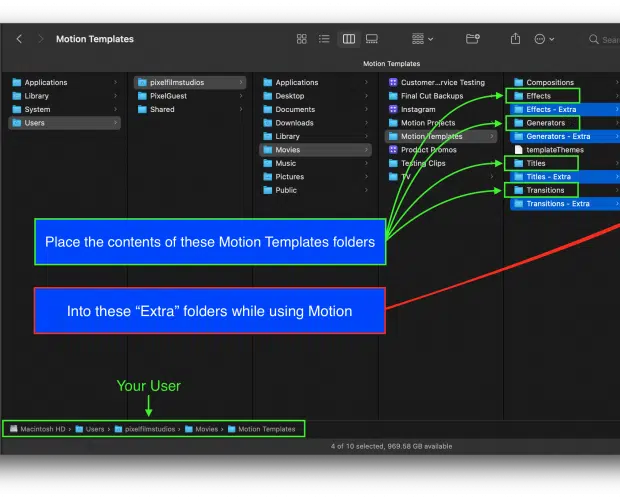Viewport: 620px width, 500px height.
Task: Open the new folder/tags toolbar button
Action: [473, 39]
